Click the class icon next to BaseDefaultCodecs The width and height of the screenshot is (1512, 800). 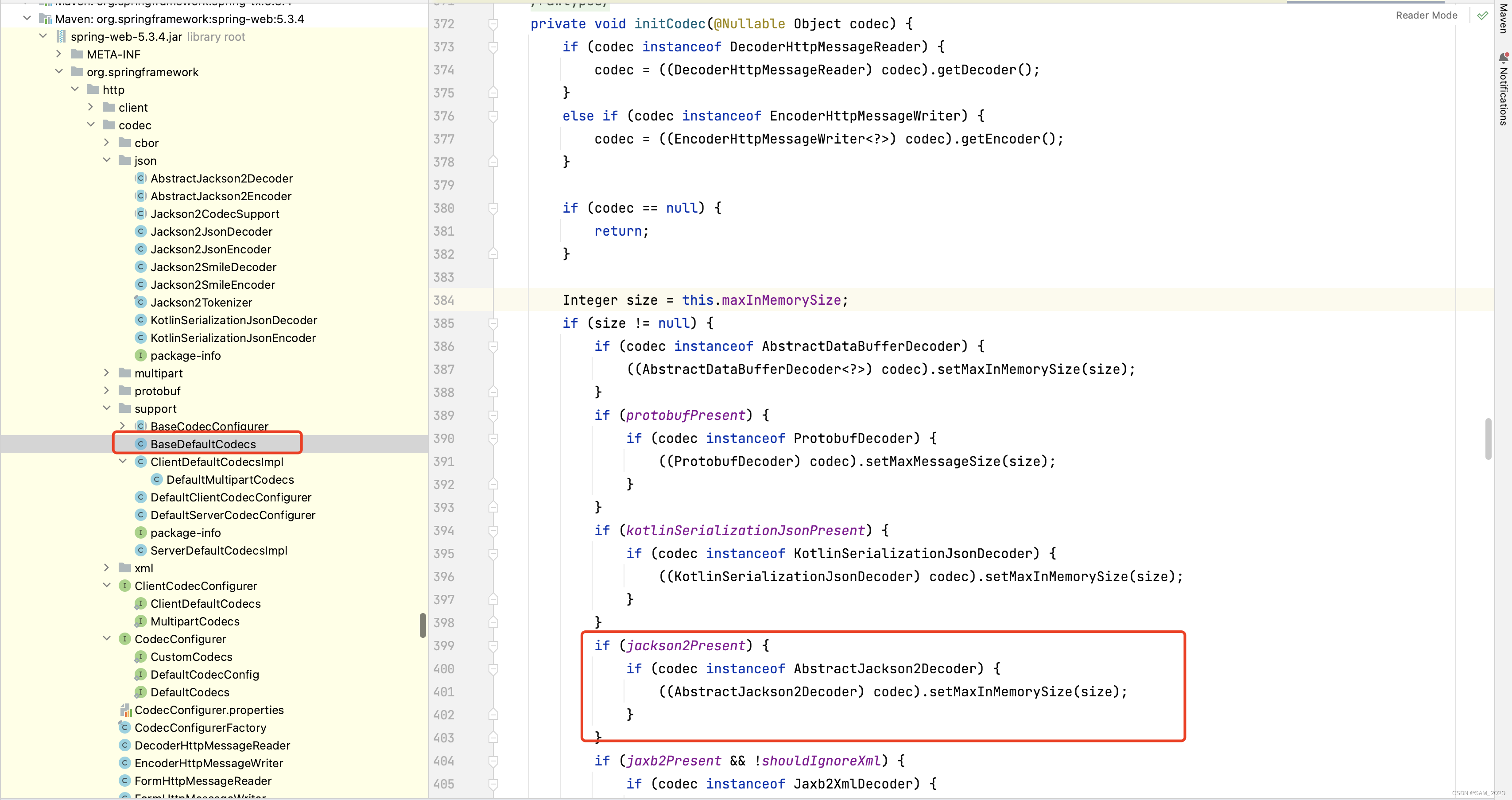tap(141, 444)
